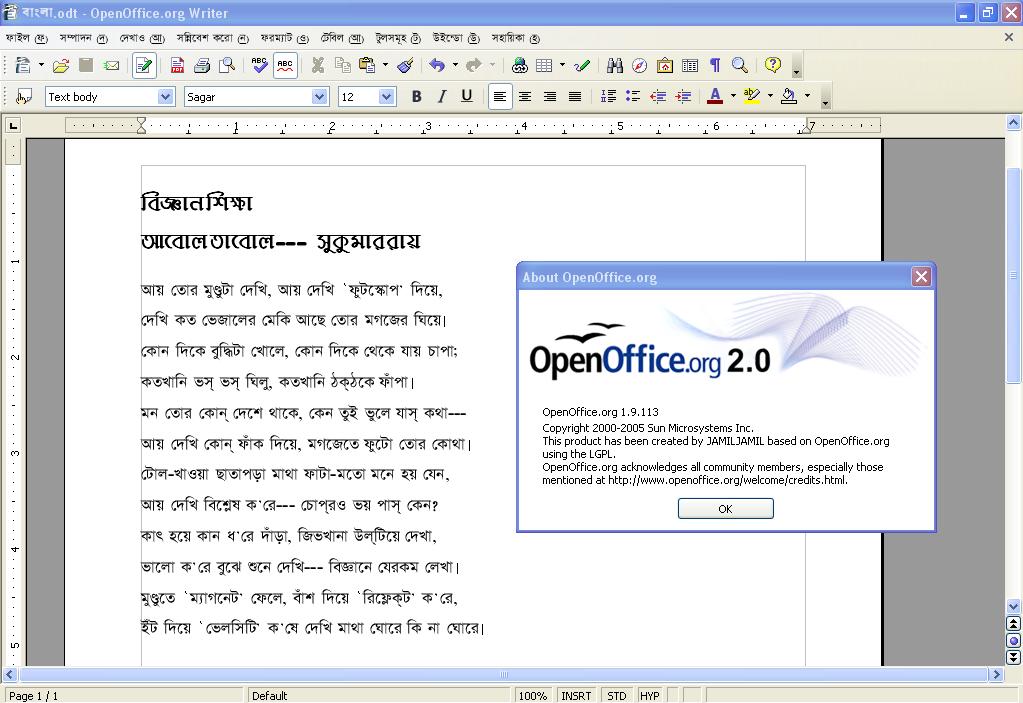Expand the Undo history dropdown arrow
This screenshot has width=1023, height=703.
pos(455,65)
